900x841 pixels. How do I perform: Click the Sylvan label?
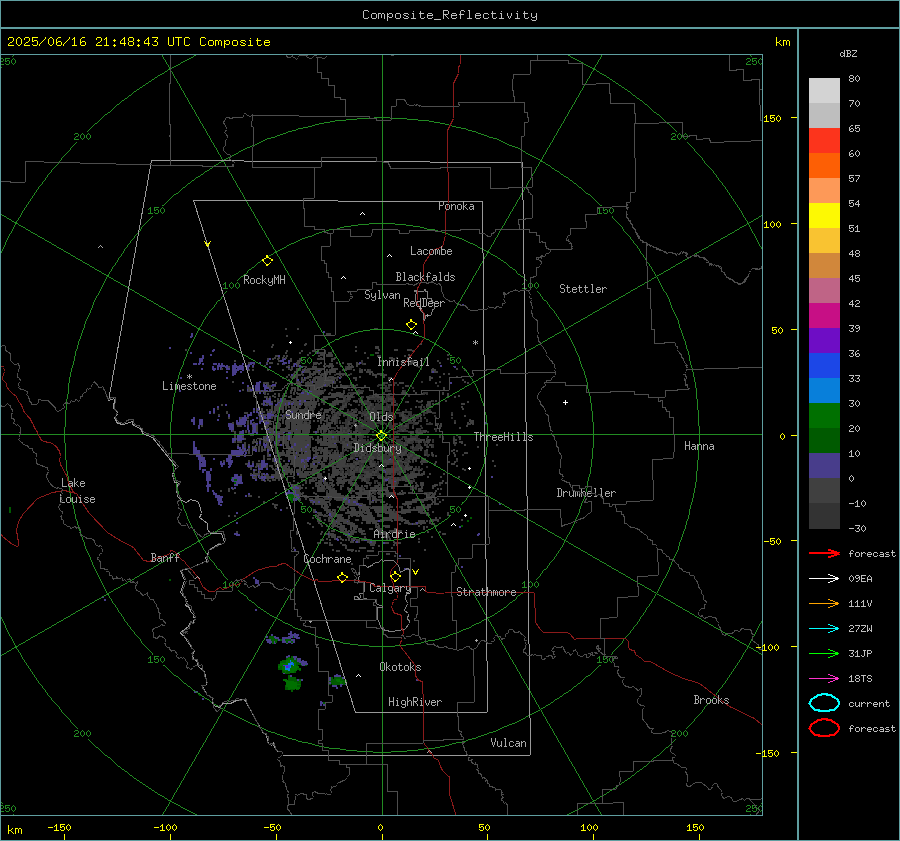382,295
